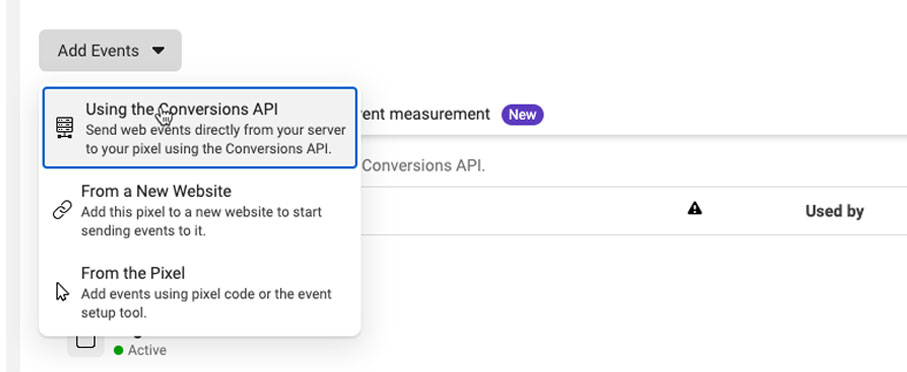The width and height of the screenshot is (907, 372).
Task: Select From the Pixel menu entry
Action: click(x=200, y=292)
